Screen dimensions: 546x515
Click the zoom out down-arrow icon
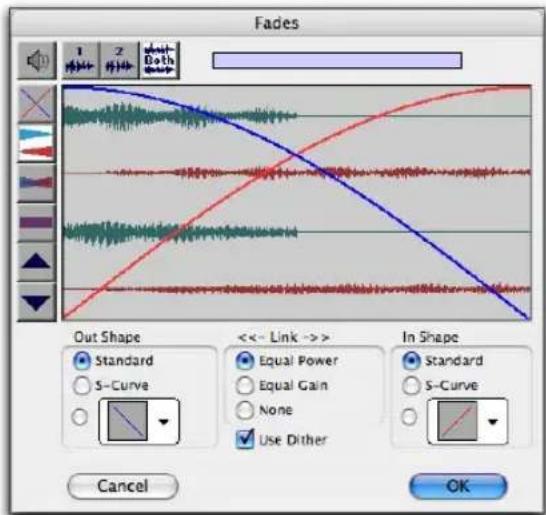pyautogui.click(x=37, y=302)
